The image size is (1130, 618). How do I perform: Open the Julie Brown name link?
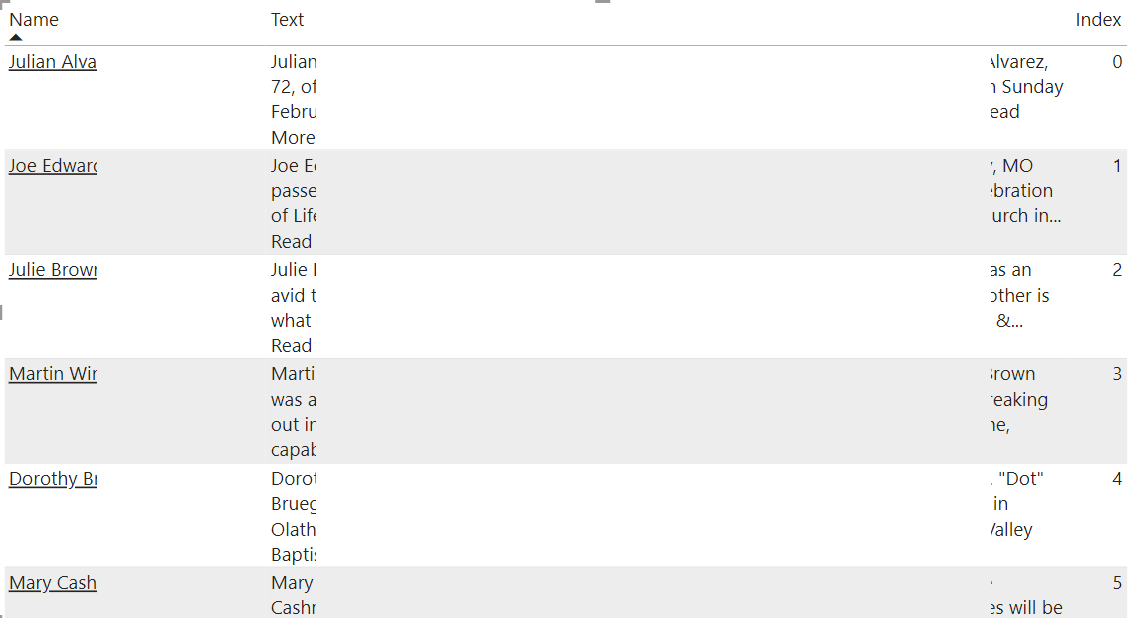(52, 270)
